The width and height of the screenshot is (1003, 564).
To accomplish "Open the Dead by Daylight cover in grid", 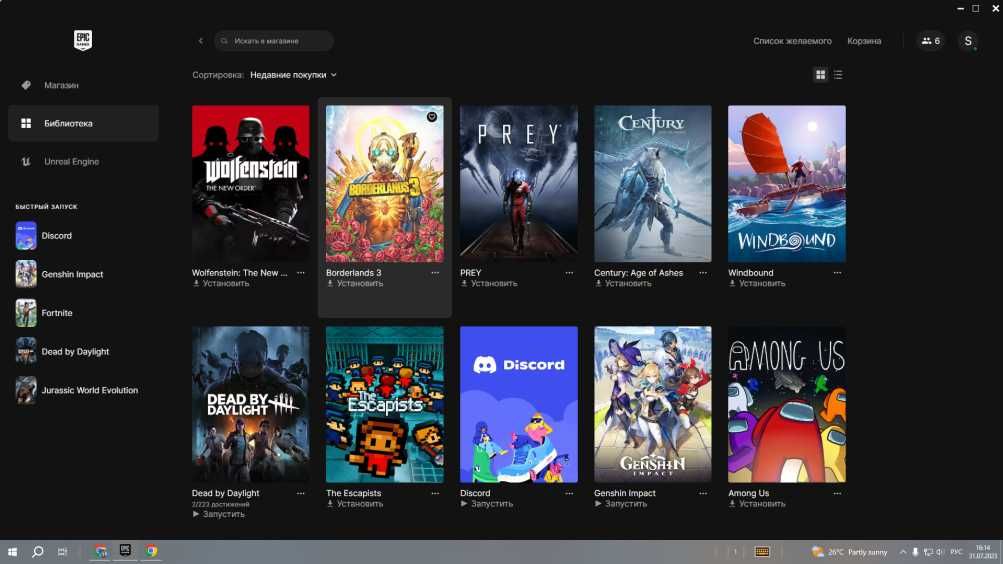I will coord(251,404).
